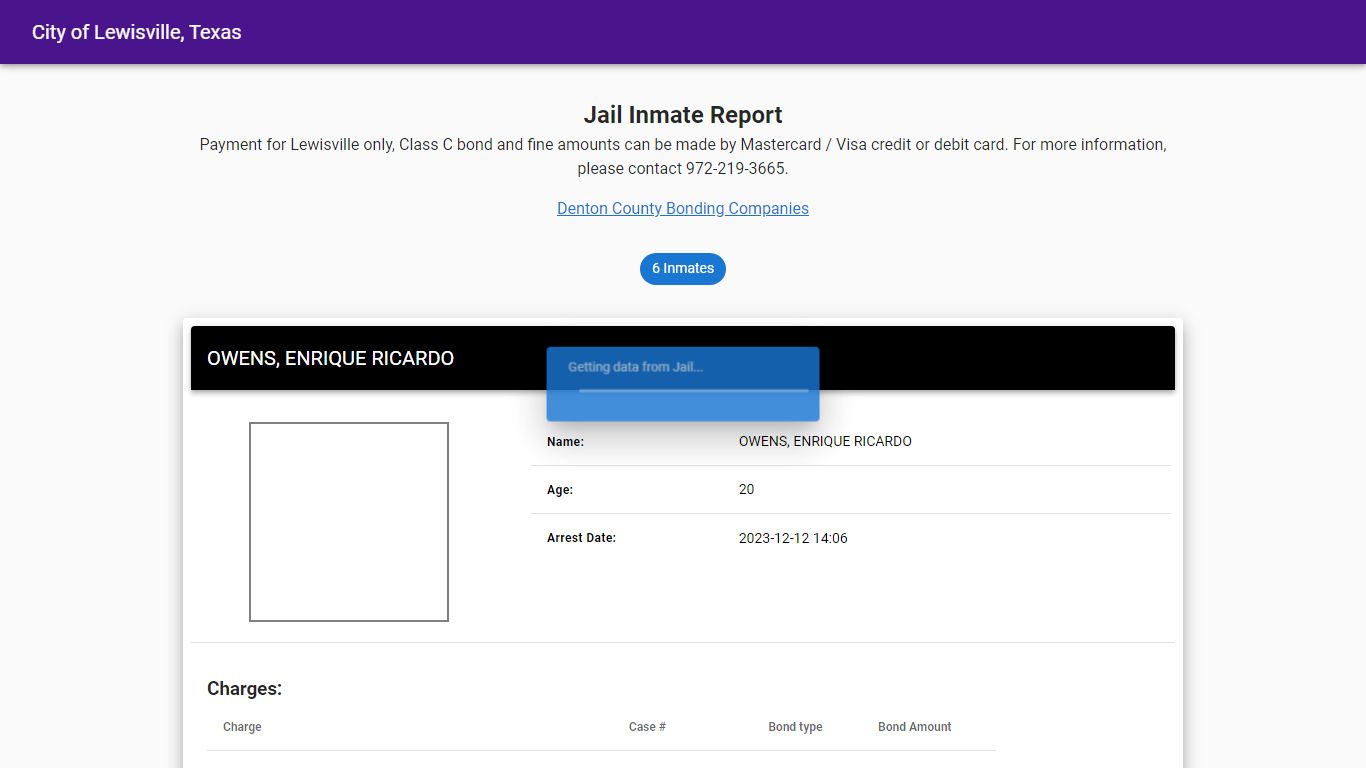Viewport: 1366px width, 768px height.
Task: Select the arrest date 2023-12-12 14:06
Action: pyautogui.click(x=793, y=538)
